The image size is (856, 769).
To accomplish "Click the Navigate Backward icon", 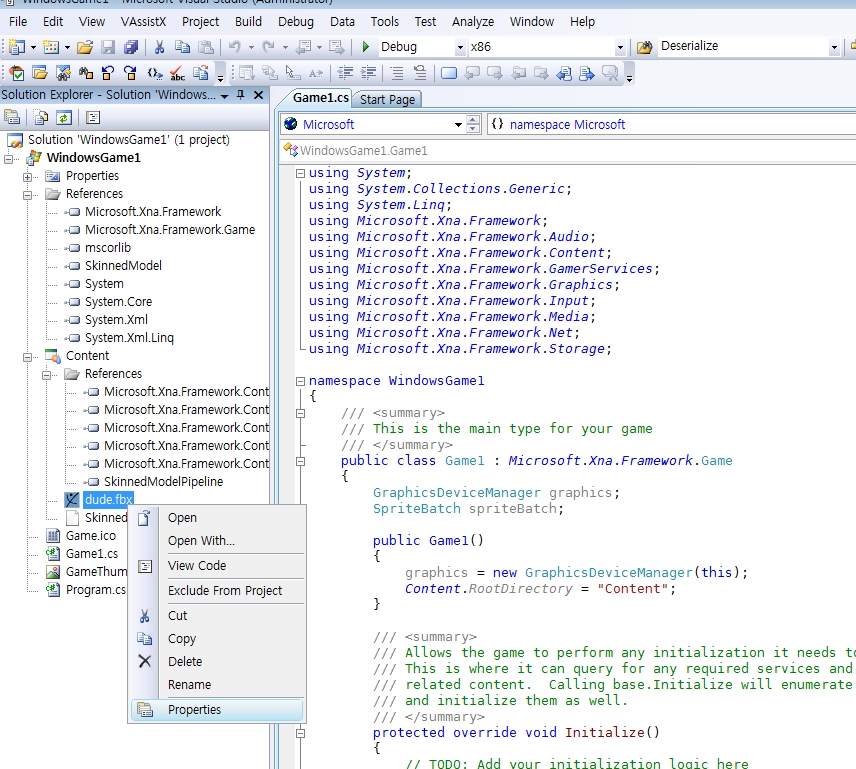I will [x=303, y=47].
